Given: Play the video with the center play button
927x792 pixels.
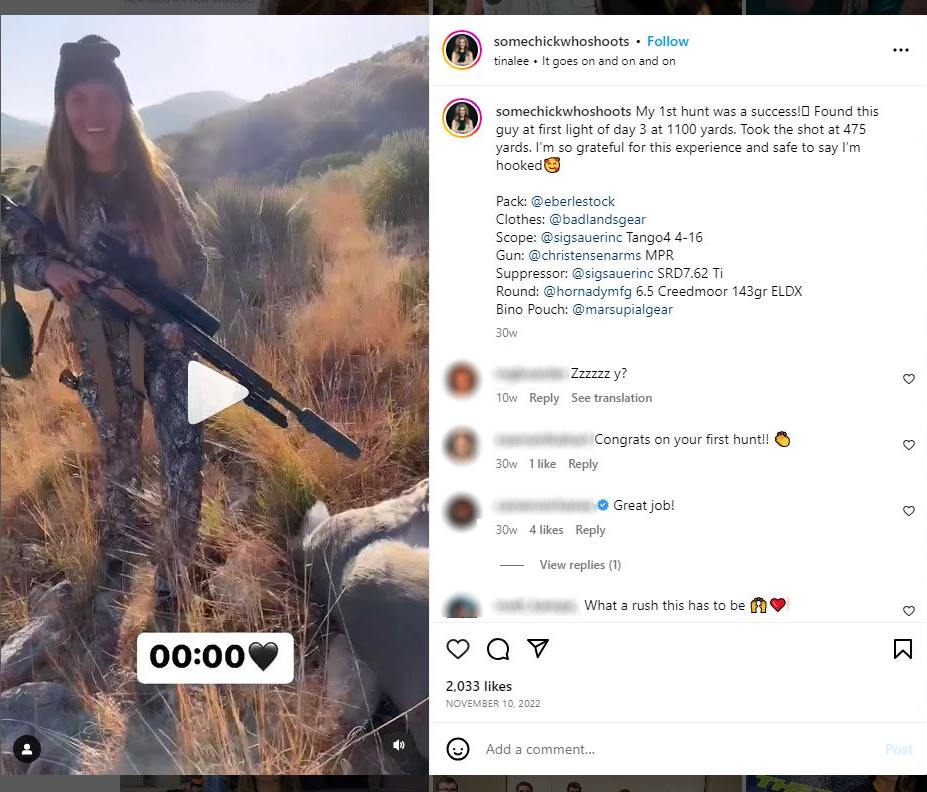Looking at the screenshot, I should (213, 392).
